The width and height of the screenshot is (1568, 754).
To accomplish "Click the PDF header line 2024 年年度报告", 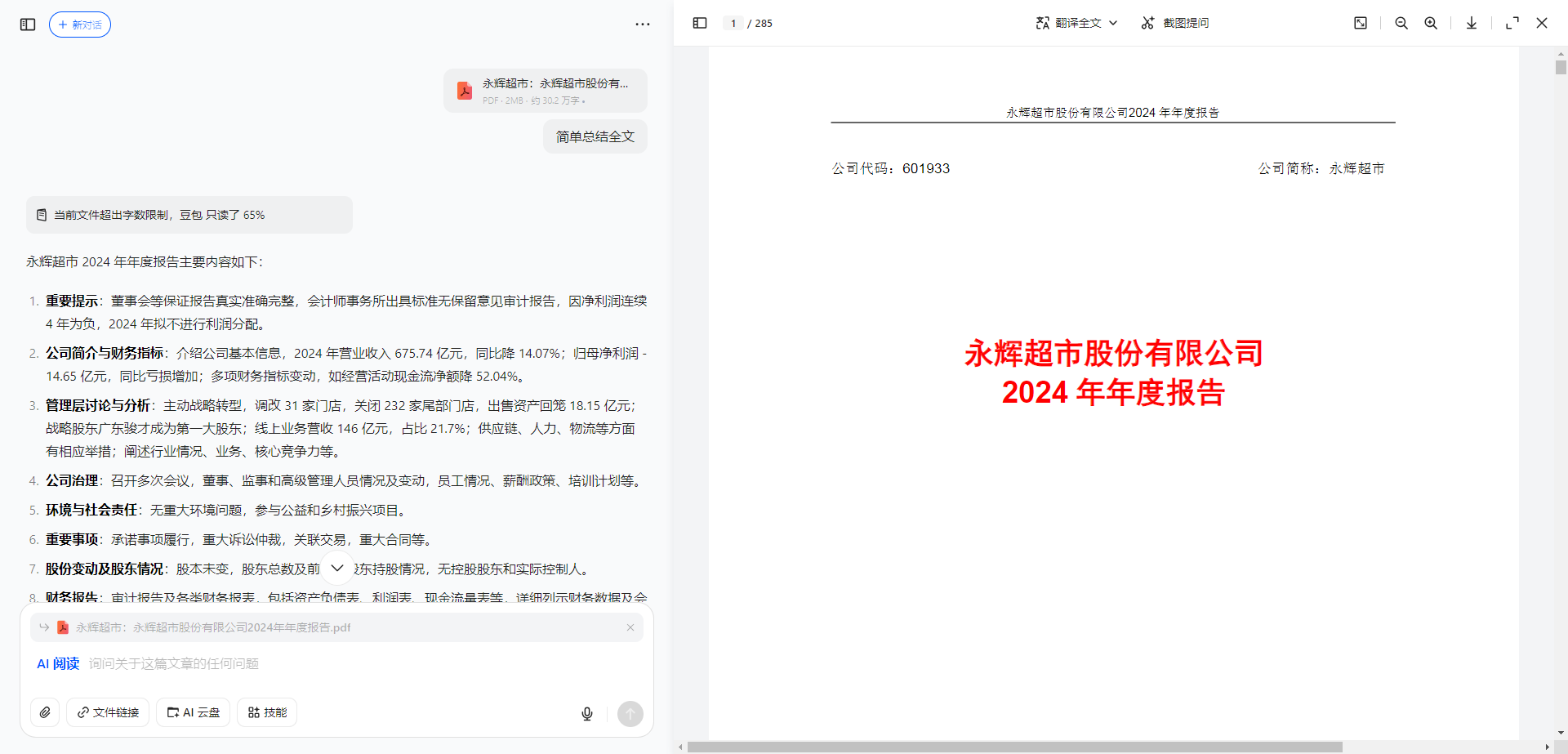I will [1113, 113].
